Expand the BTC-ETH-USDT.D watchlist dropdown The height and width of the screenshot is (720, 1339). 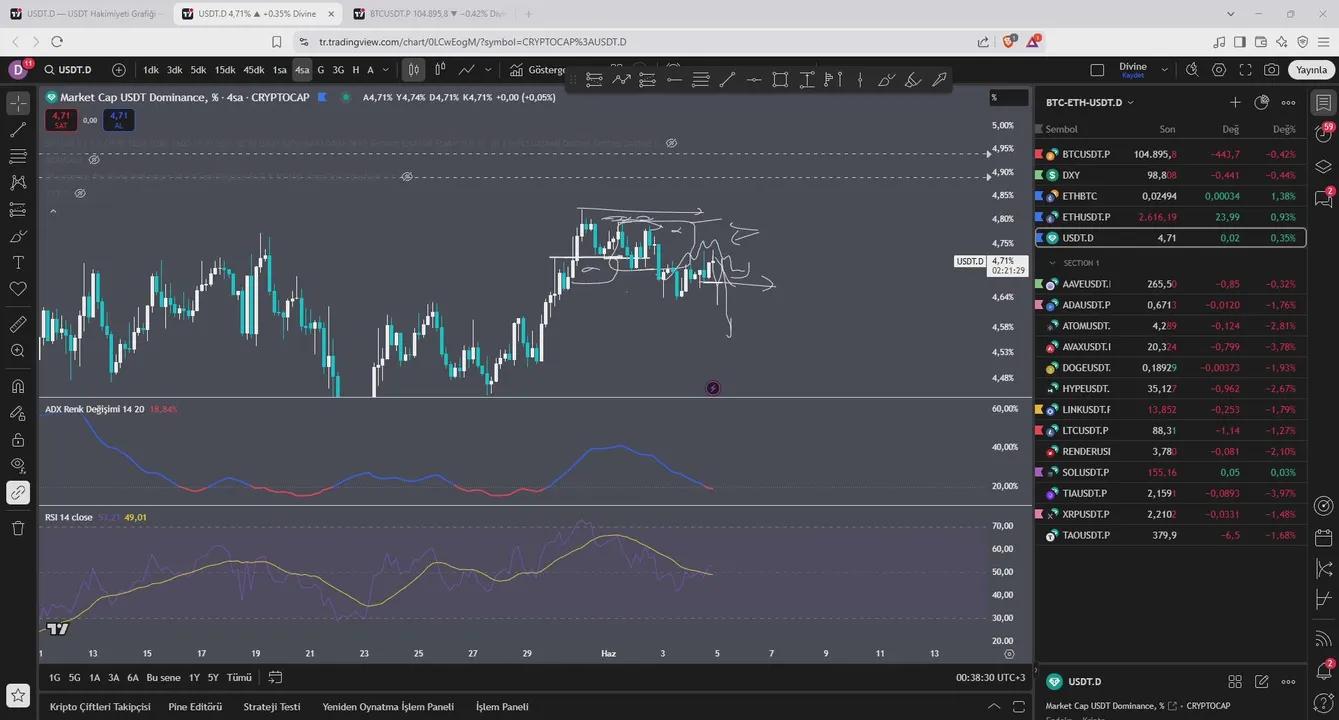[x=1130, y=103]
